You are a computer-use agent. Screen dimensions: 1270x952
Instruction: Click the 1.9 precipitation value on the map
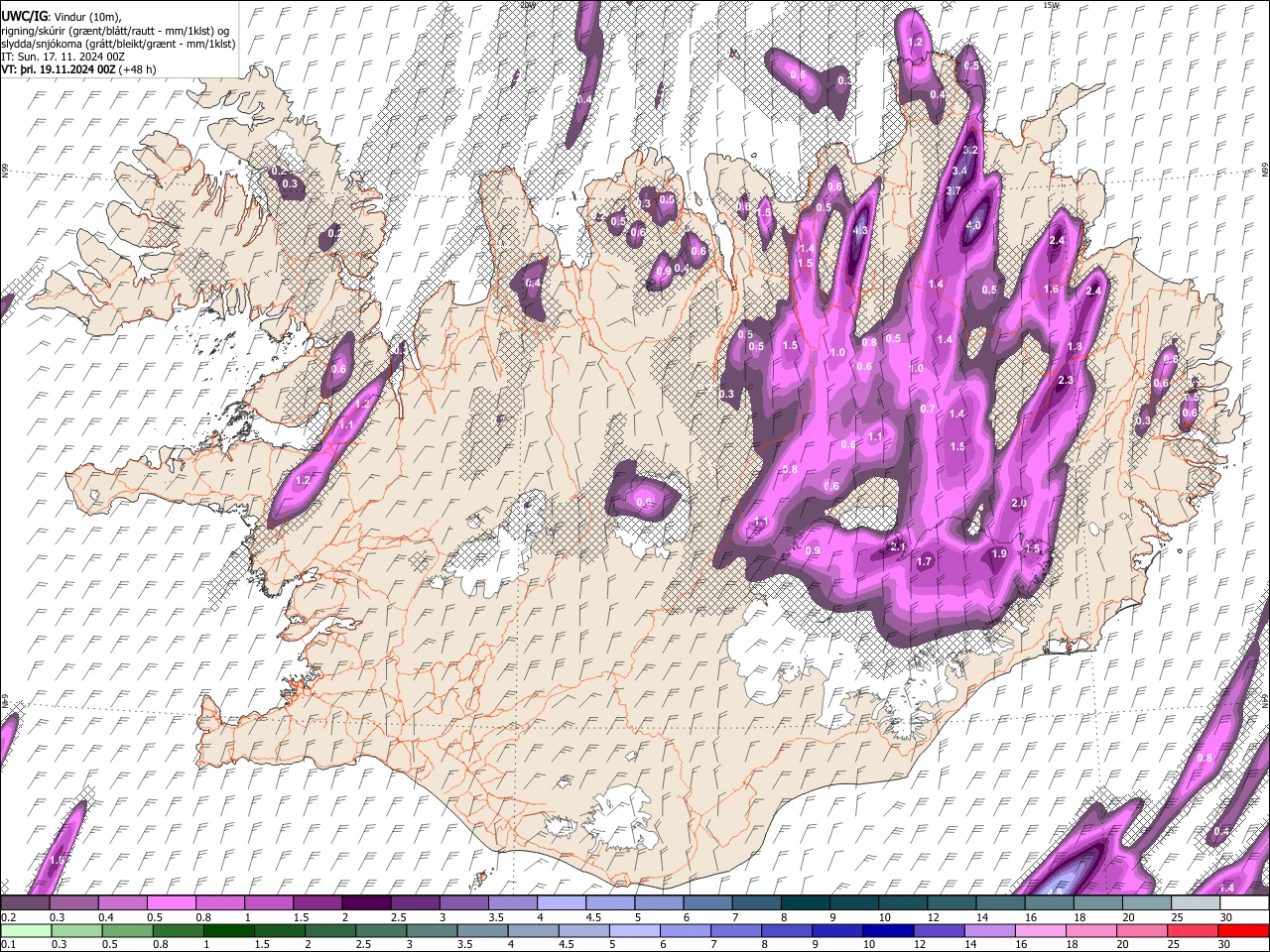[999, 553]
